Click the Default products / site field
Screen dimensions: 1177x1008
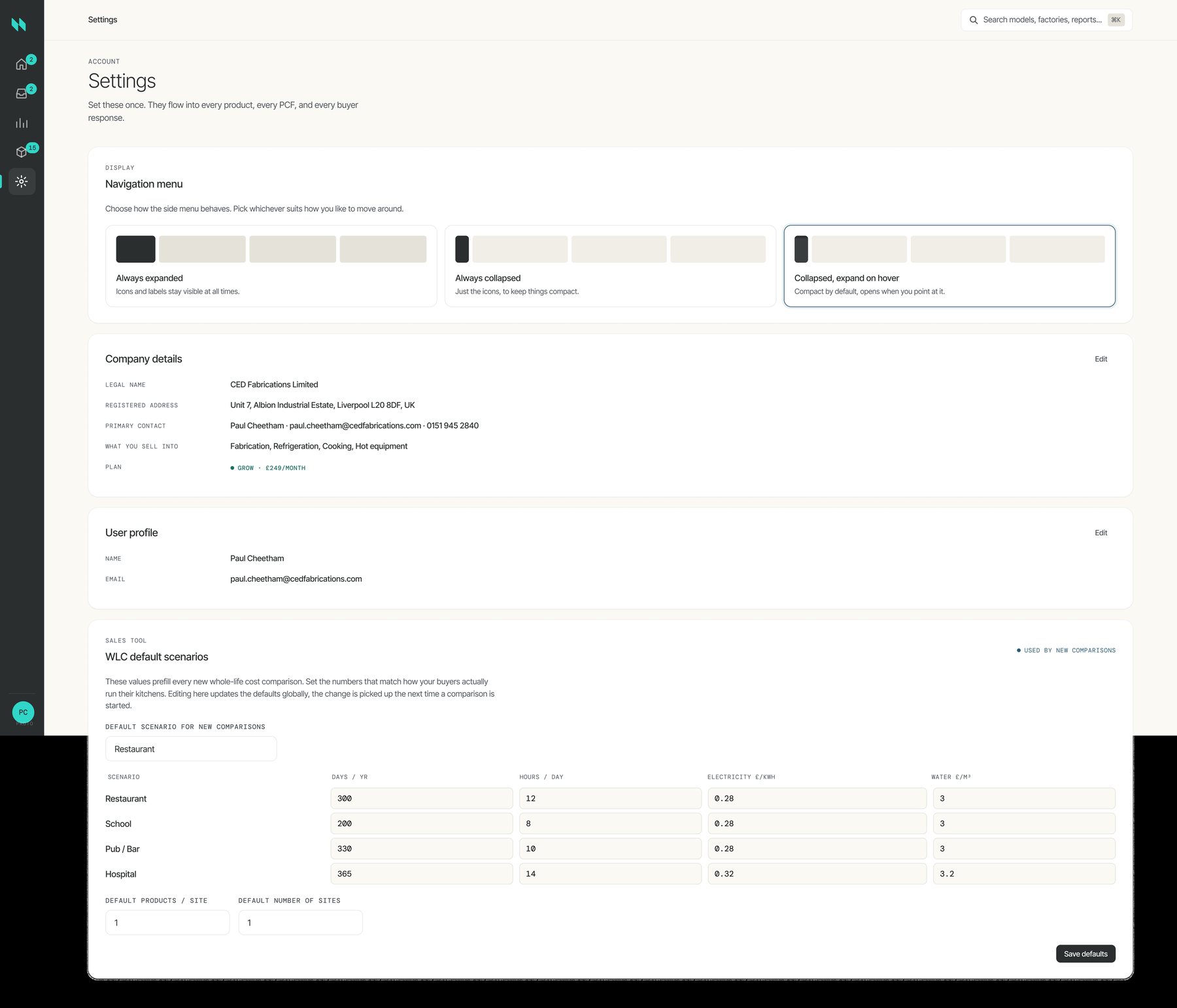point(167,922)
